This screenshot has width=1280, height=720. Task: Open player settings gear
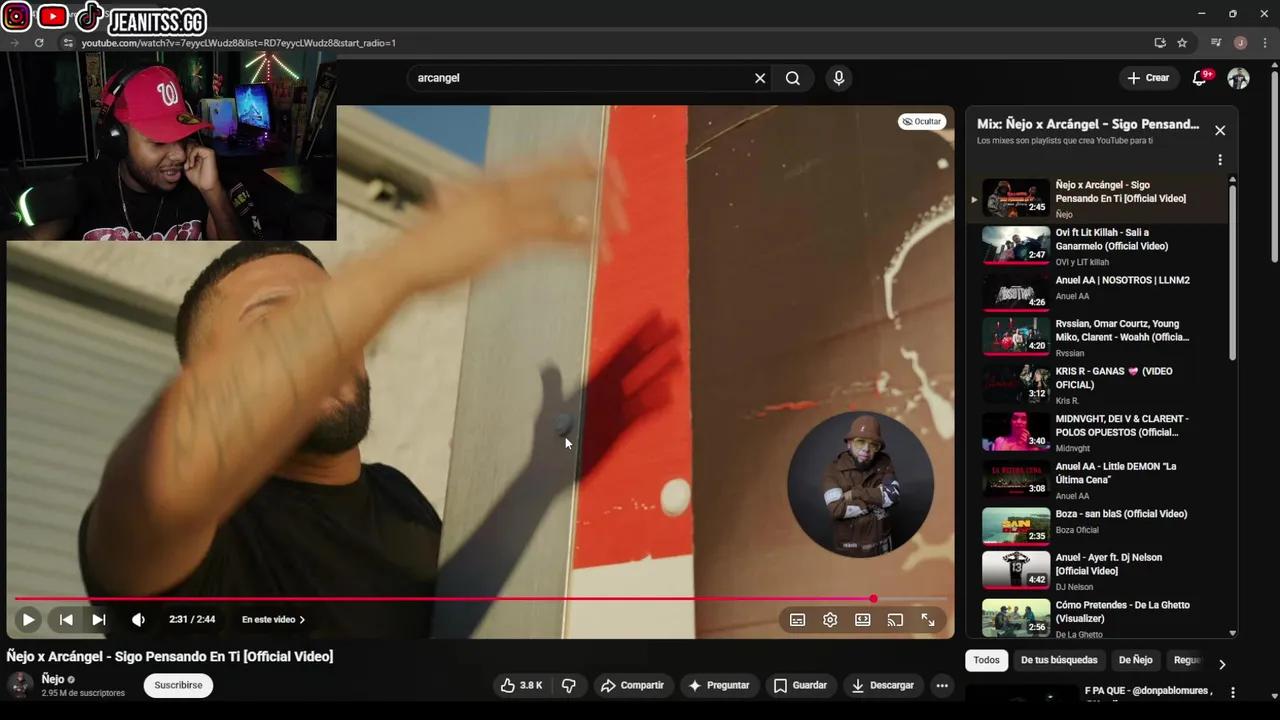(x=830, y=620)
